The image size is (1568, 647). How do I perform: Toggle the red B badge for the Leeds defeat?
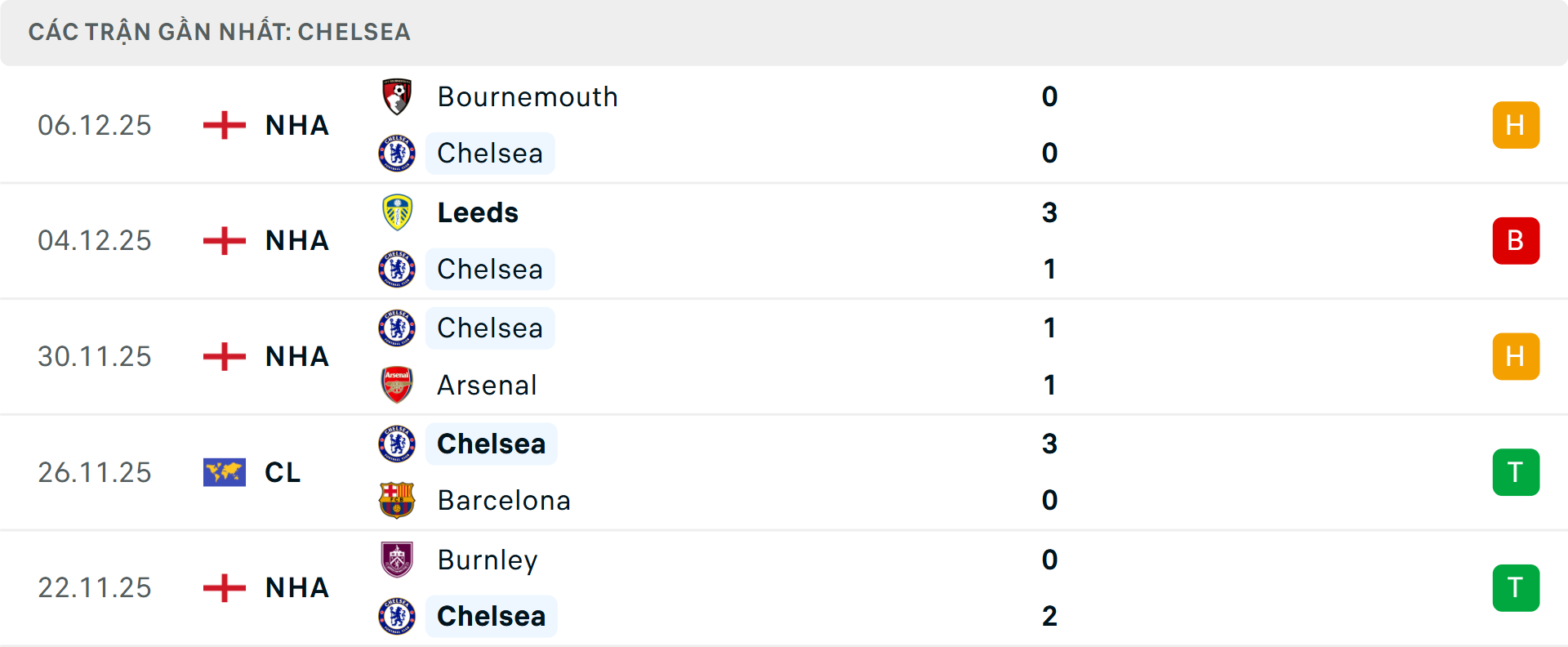[1516, 240]
